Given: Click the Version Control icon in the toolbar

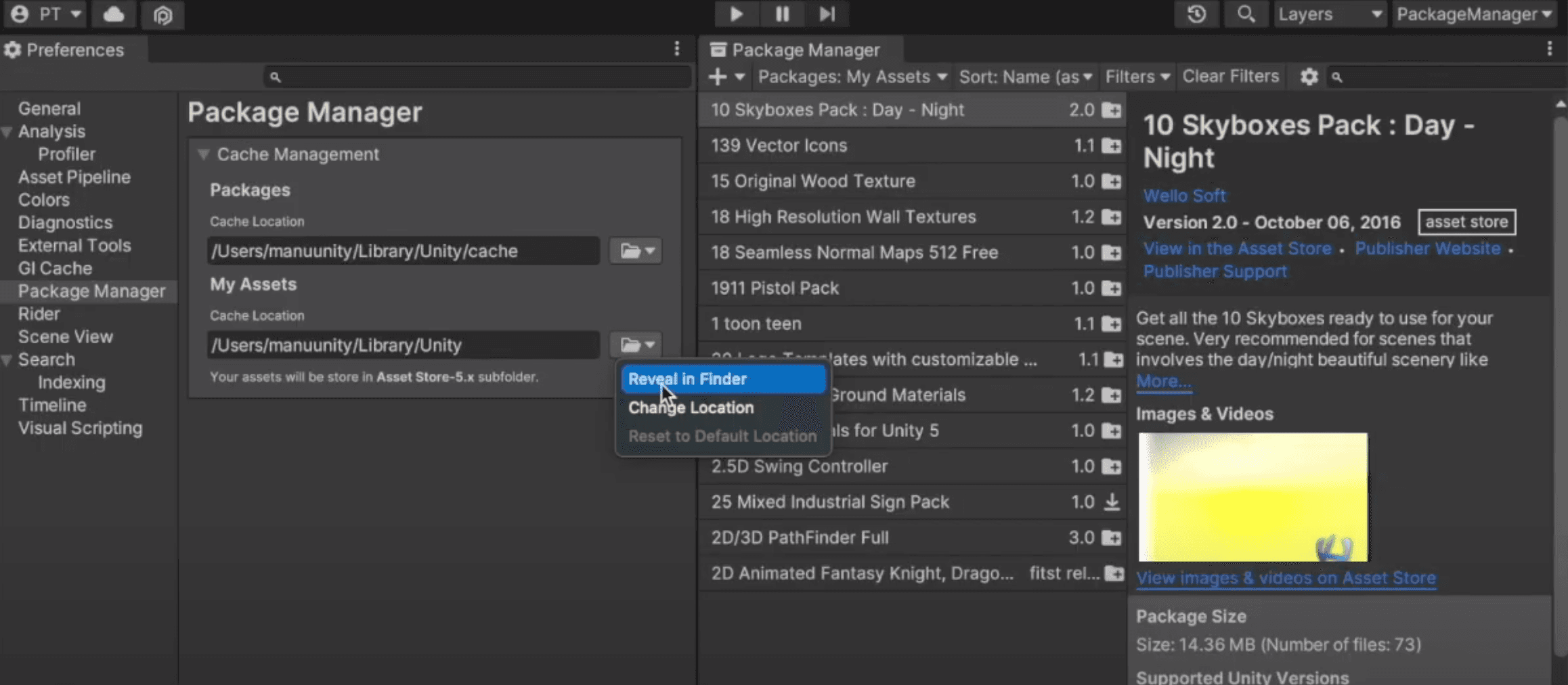Looking at the screenshot, I should (162, 15).
